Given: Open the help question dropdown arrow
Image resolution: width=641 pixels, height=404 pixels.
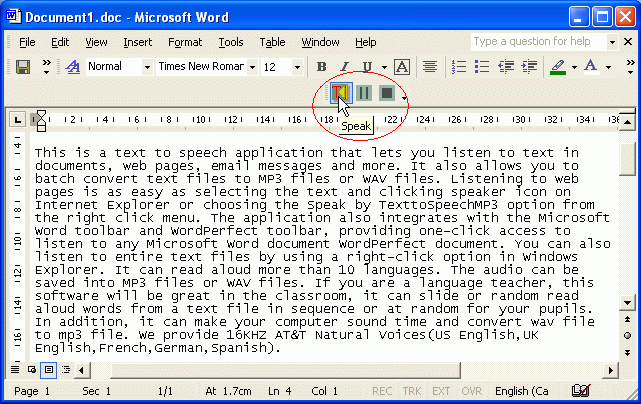Looking at the screenshot, I should [612, 42].
